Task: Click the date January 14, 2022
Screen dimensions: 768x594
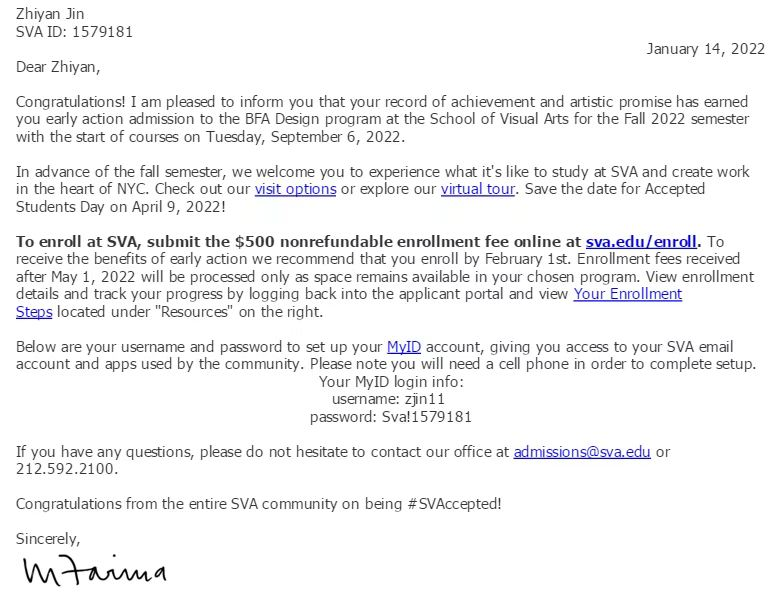Action: tap(705, 49)
